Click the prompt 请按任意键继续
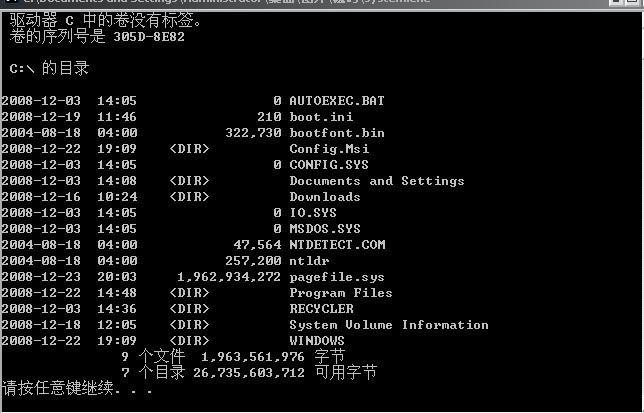This screenshot has height=413, width=644. [x=58, y=388]
